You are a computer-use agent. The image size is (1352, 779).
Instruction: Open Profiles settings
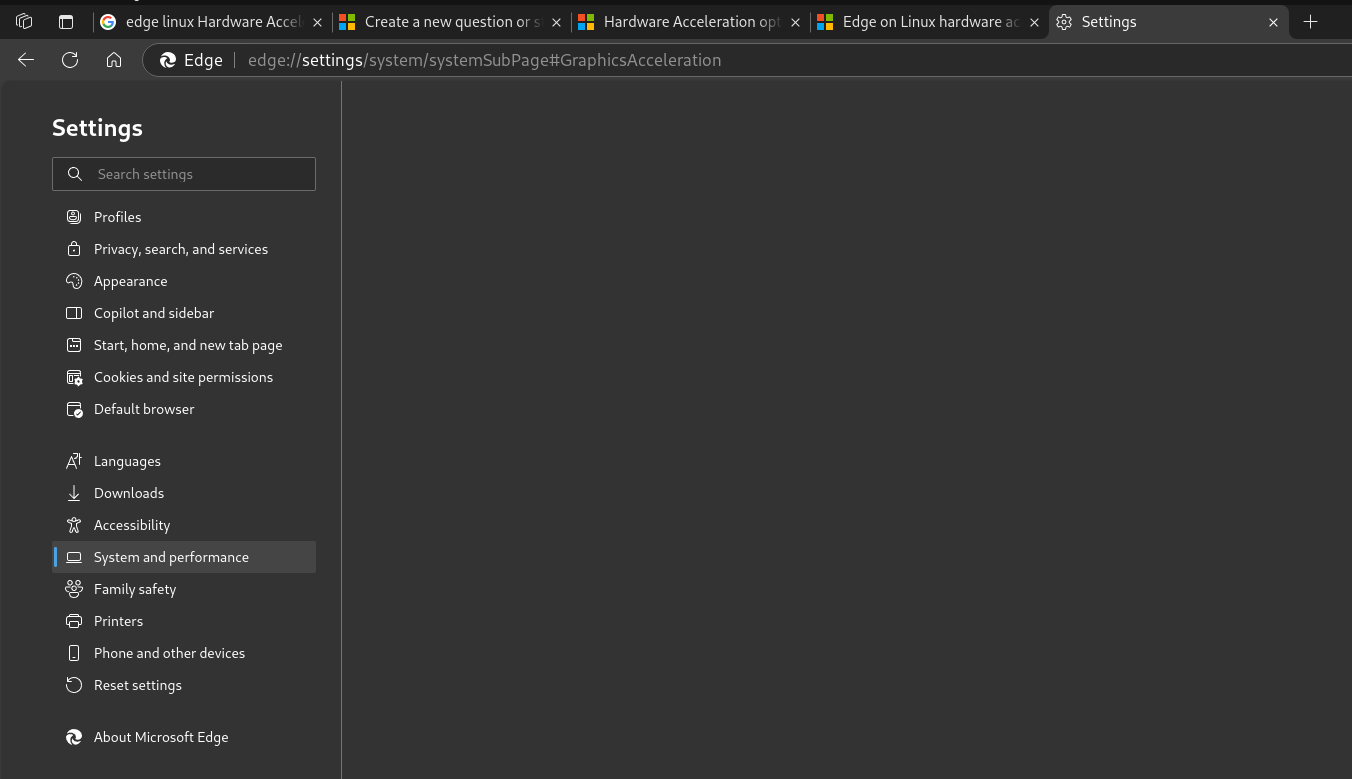click(x=184, y=217)
